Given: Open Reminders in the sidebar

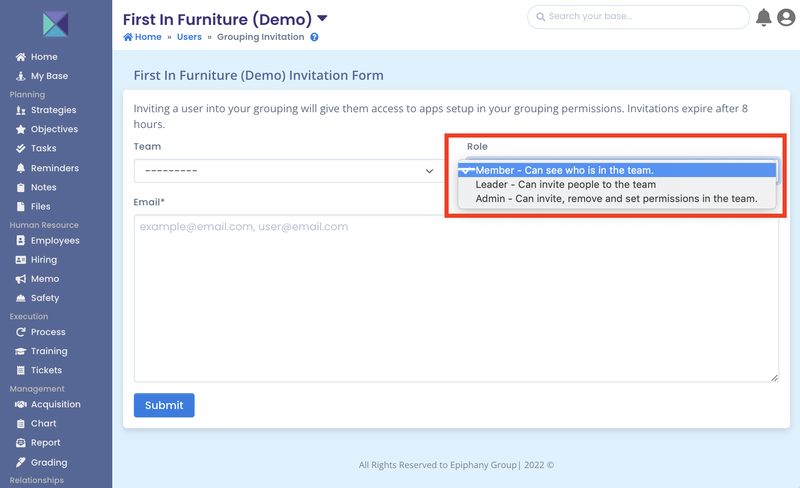Looking at the screenshot, I should [x=54, y=168].
